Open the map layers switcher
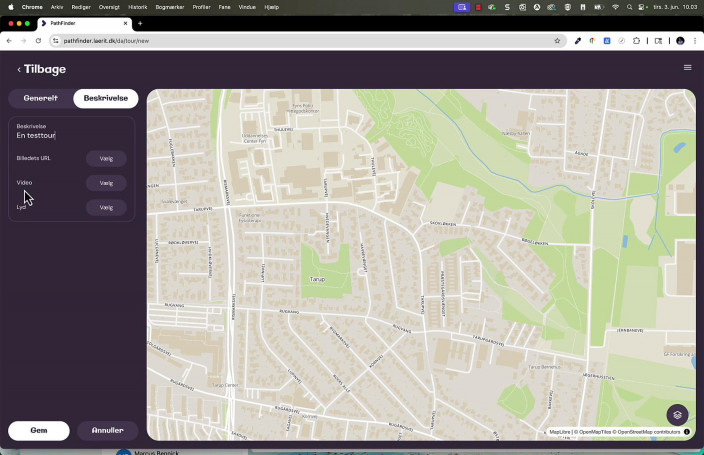The width and height of the screenshot is (704, 455). click(x=677, y=414)
